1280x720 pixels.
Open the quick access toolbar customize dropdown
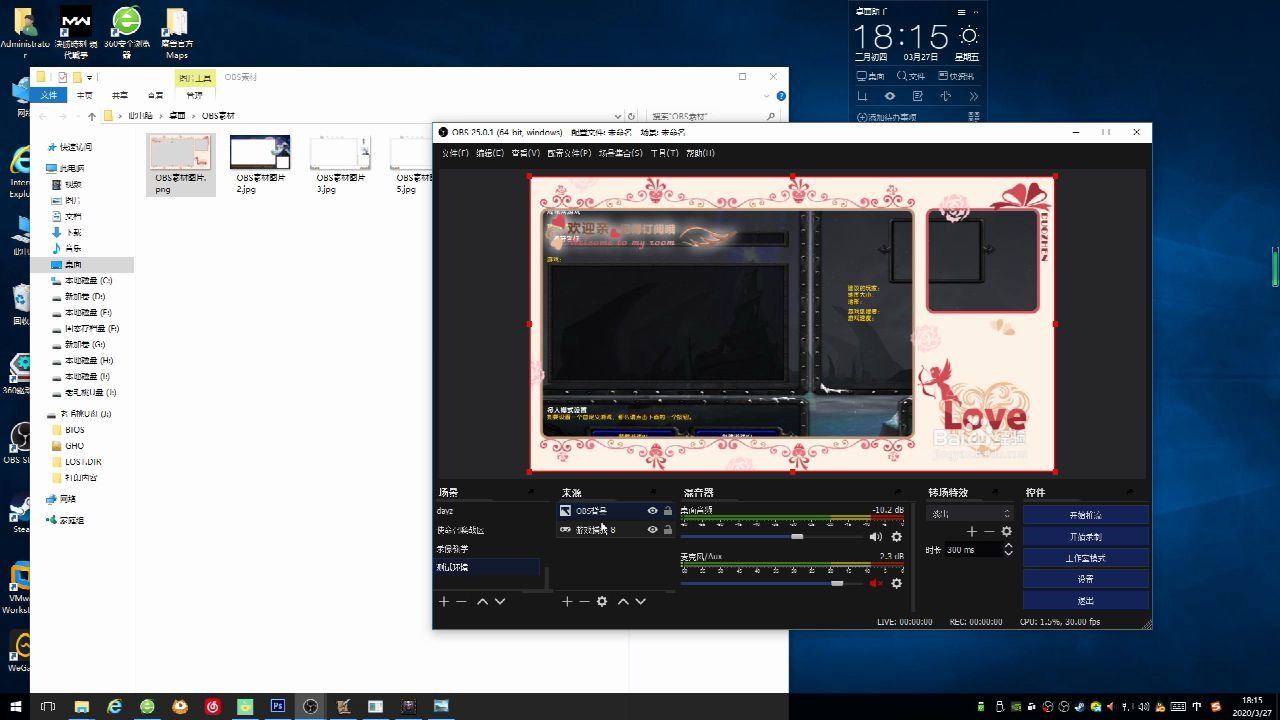91,77
